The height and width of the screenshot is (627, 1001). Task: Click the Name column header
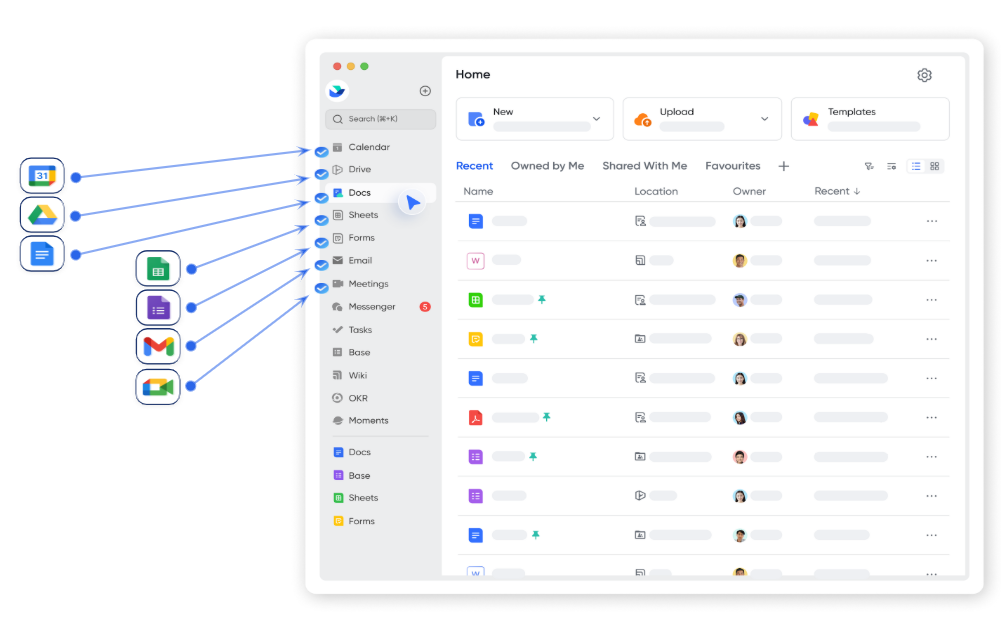478,191
